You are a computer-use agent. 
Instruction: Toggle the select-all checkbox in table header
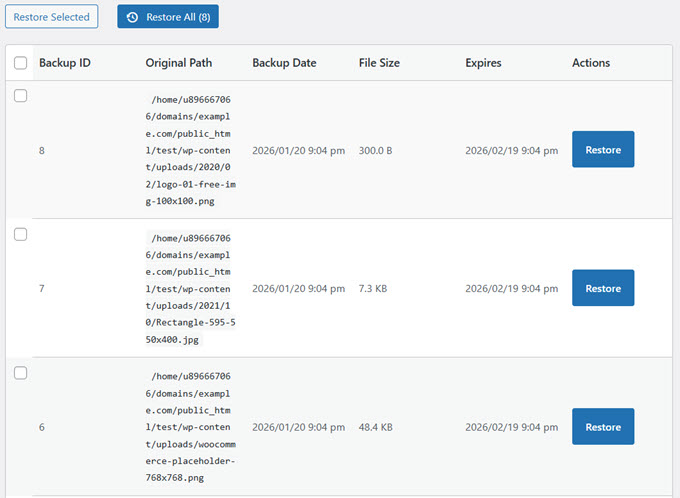21,63
